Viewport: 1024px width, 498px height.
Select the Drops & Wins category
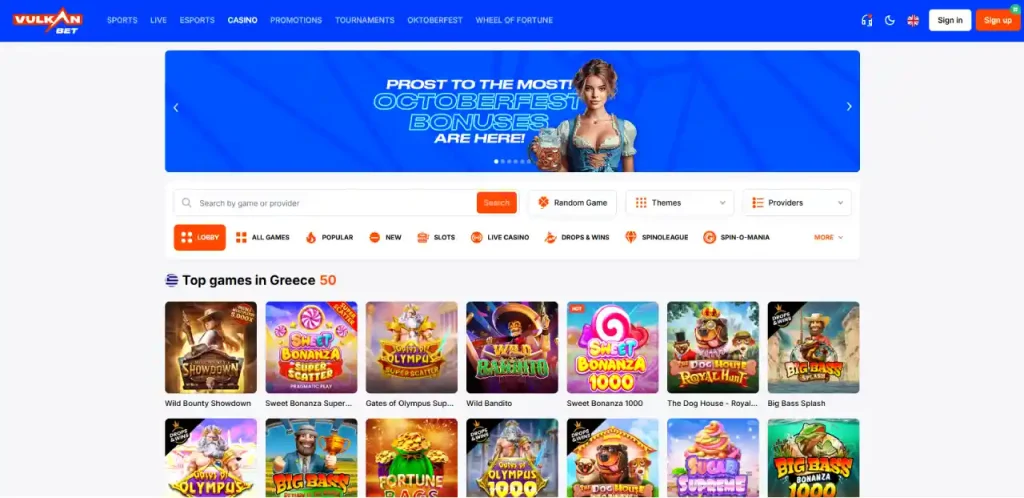577,238
